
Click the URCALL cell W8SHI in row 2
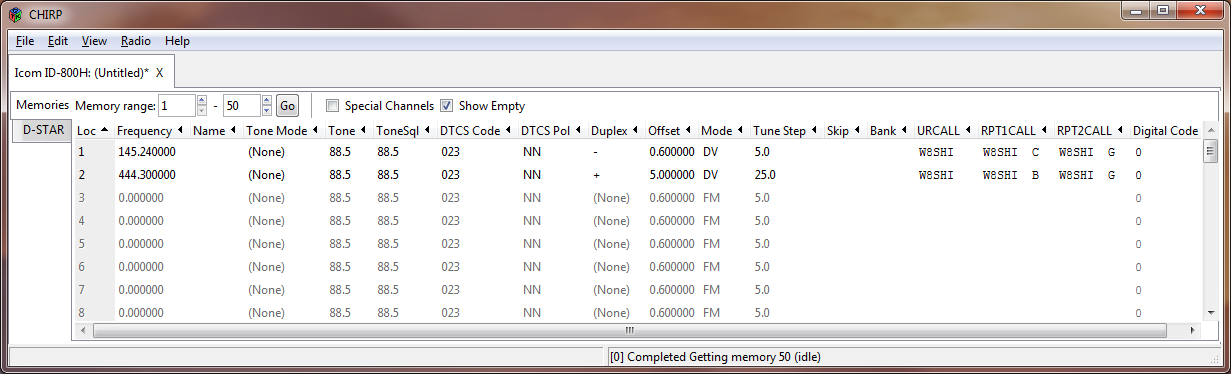click(936, 175)
